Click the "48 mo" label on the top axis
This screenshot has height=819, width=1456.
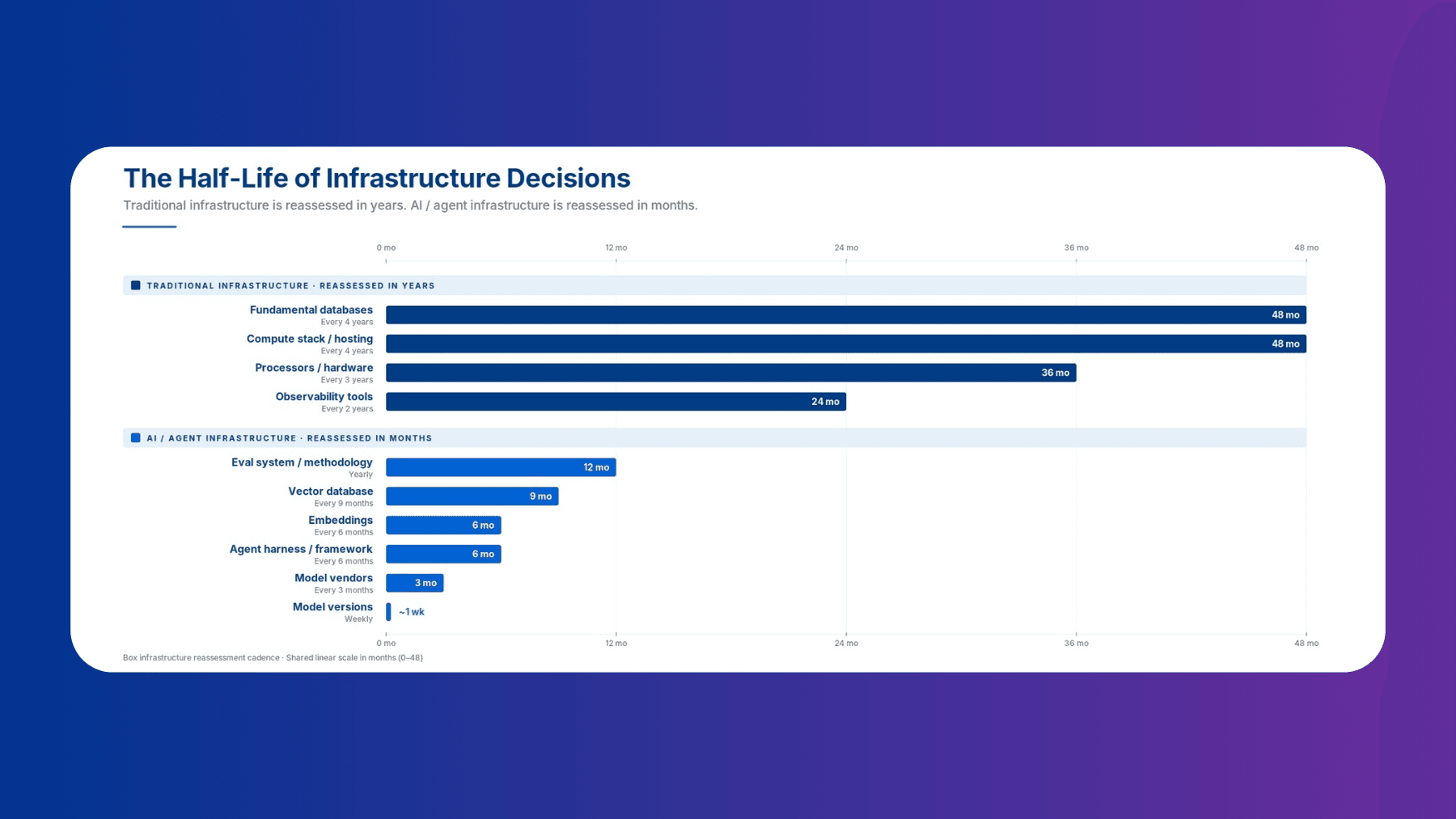tap(1306, 247)
